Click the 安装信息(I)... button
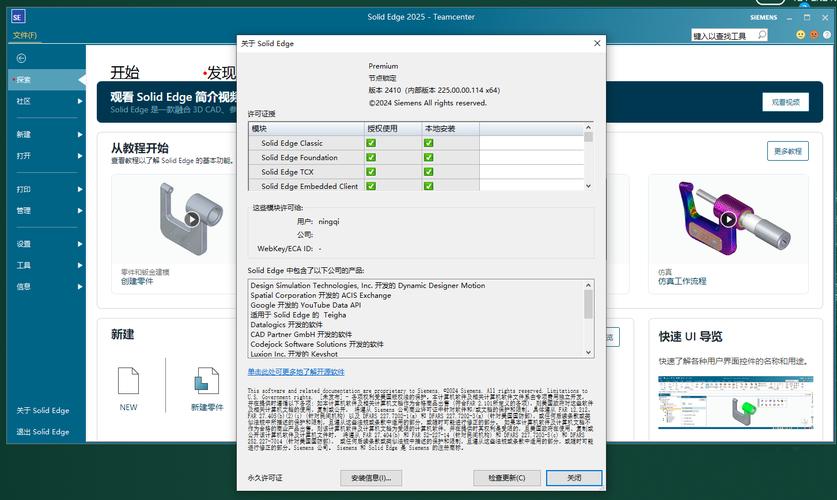Screen dimensions: 837x500 (x=371, y=478)
